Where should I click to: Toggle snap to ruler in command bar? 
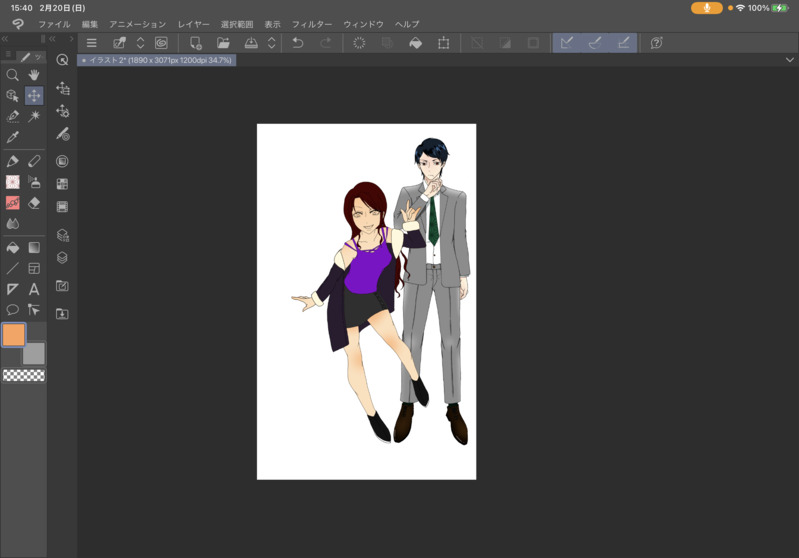567,43
